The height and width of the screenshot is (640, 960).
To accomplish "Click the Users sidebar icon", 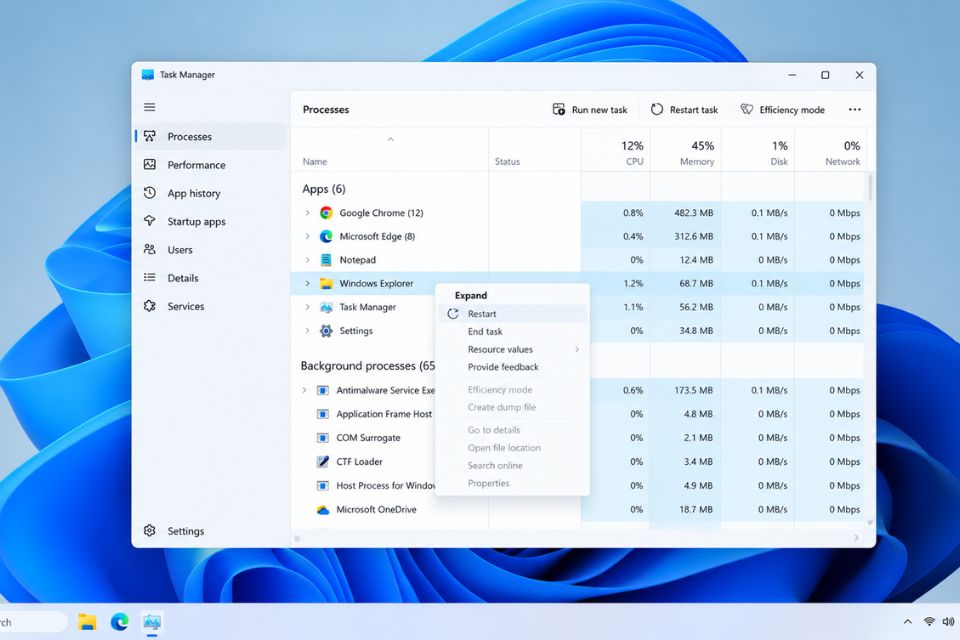I will (x=149, y=249).
